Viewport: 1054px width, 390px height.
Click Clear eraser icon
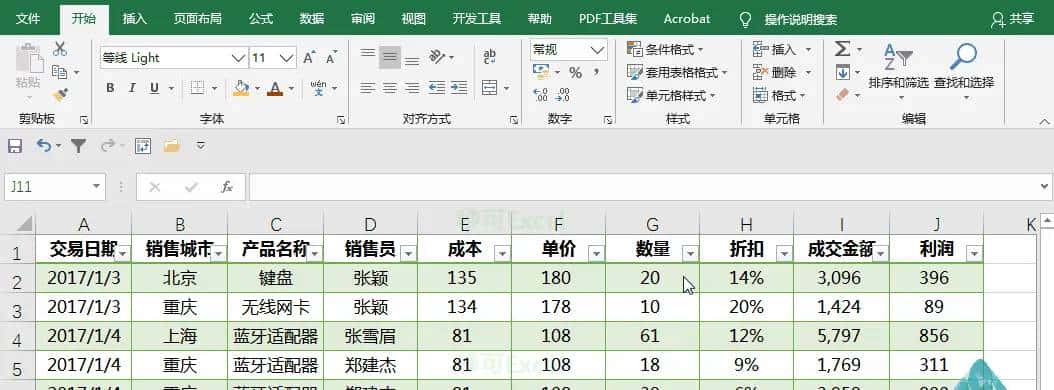pos(843,95)
